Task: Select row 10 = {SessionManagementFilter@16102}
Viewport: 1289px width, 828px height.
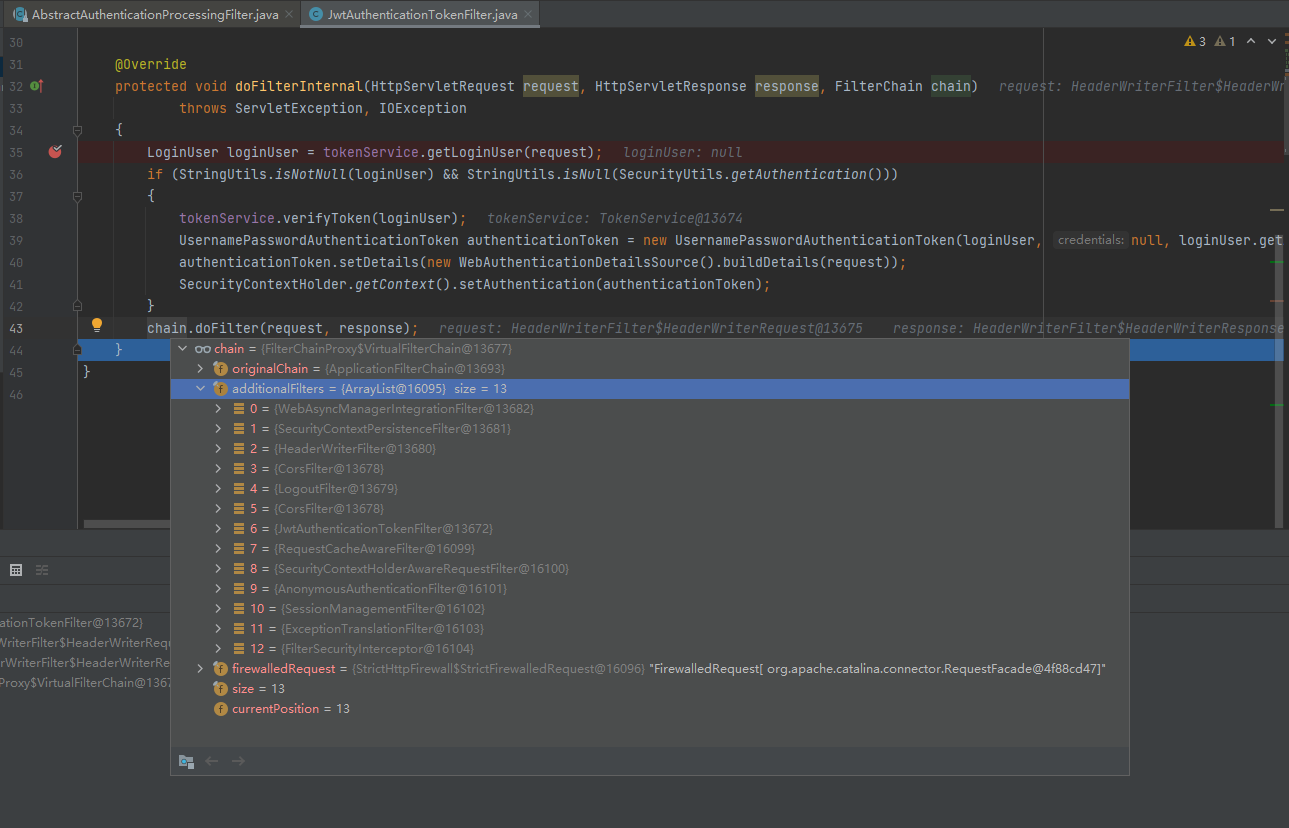Action: point(650,609)
